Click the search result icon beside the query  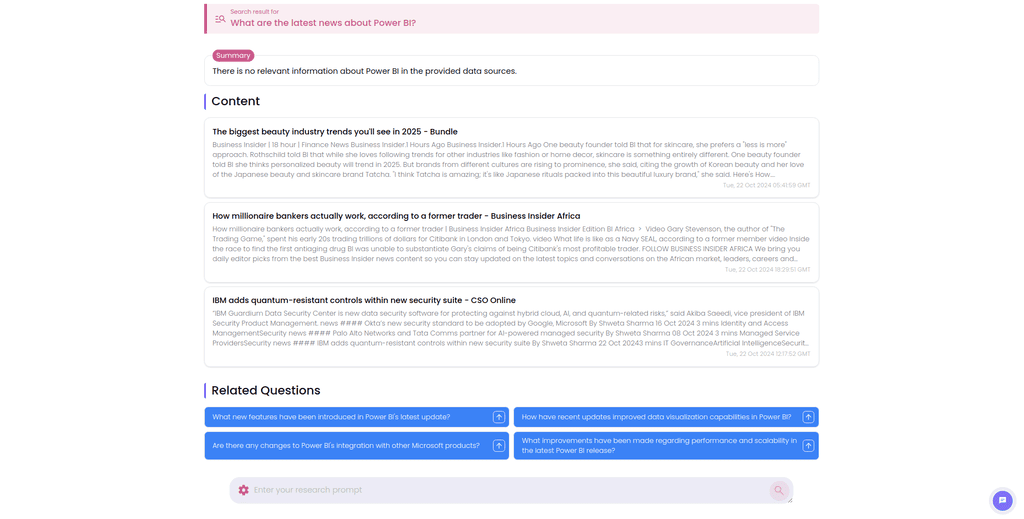(220, 19)
